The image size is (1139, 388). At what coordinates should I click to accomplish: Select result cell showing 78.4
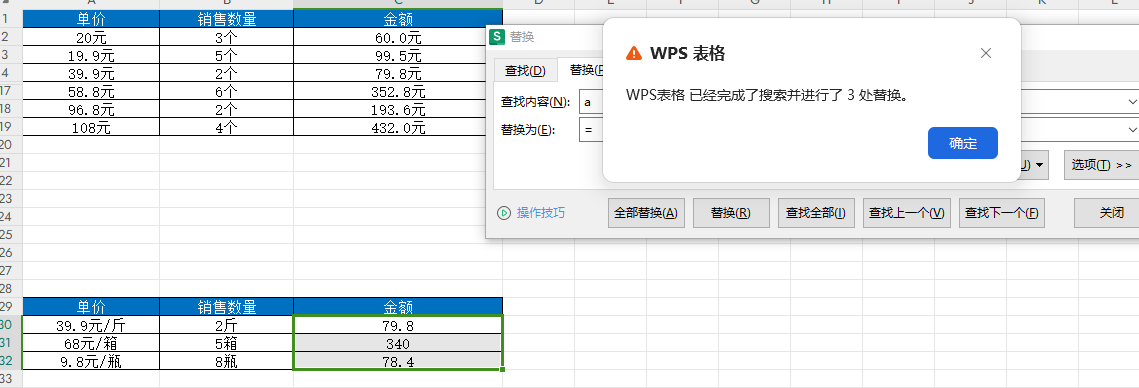point(398,361)
